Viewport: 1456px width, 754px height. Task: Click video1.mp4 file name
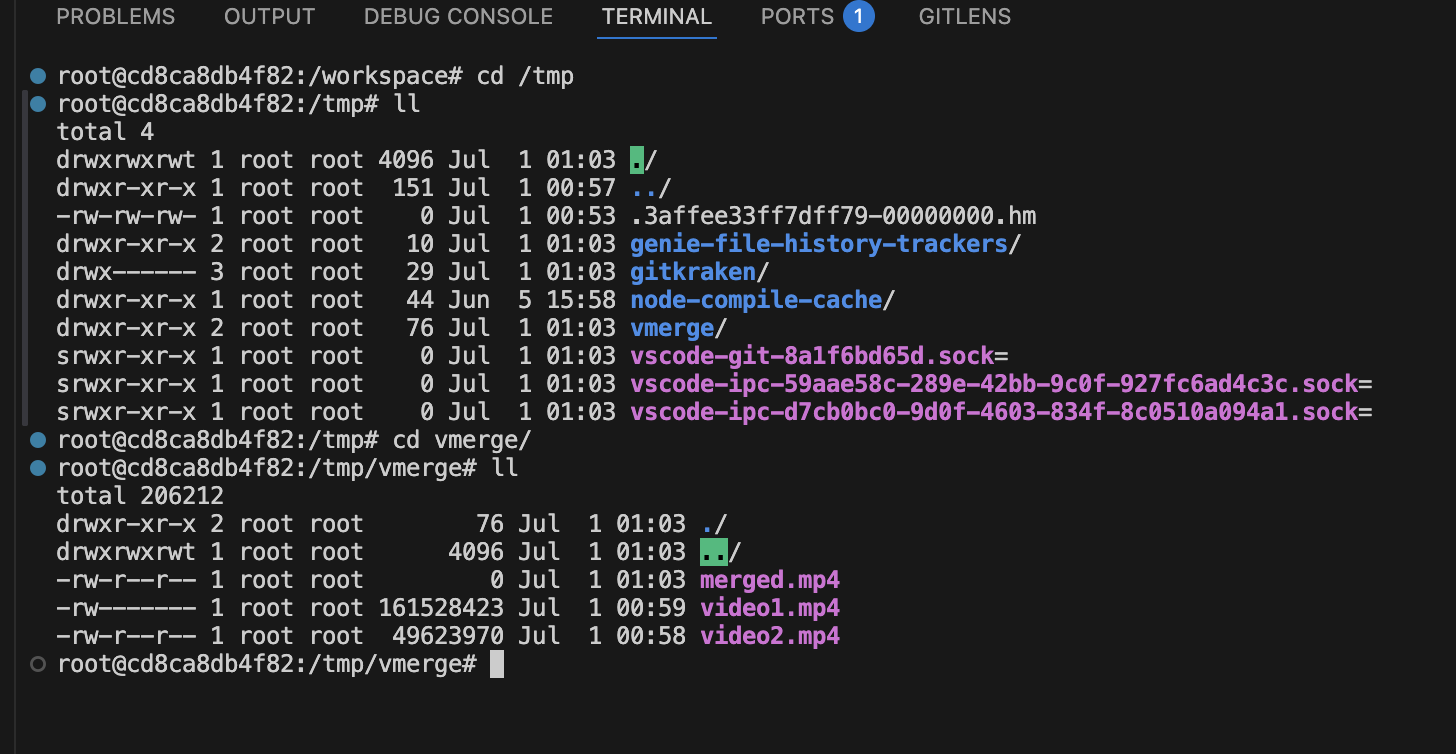(x=770, y=608)
